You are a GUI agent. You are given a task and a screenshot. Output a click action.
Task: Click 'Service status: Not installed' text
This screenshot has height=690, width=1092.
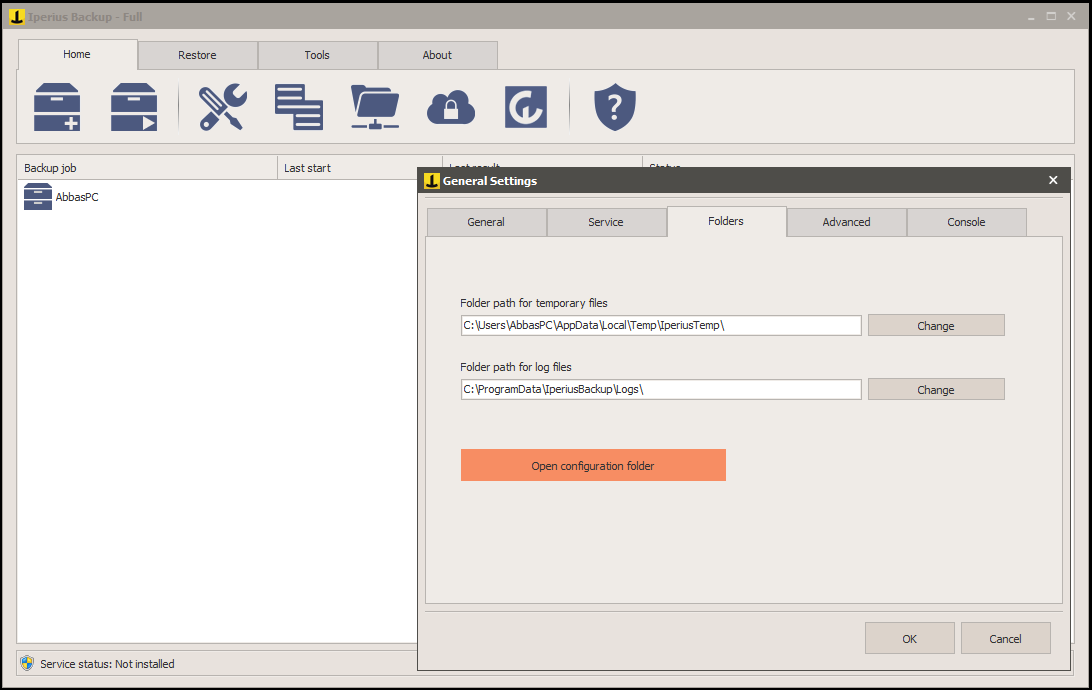coord(107,664)
